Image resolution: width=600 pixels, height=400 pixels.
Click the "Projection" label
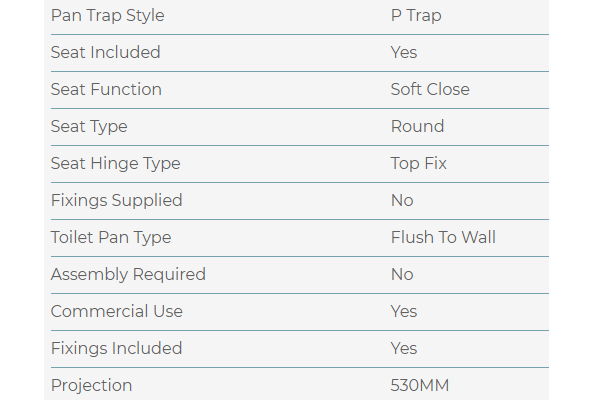[91, 385]
